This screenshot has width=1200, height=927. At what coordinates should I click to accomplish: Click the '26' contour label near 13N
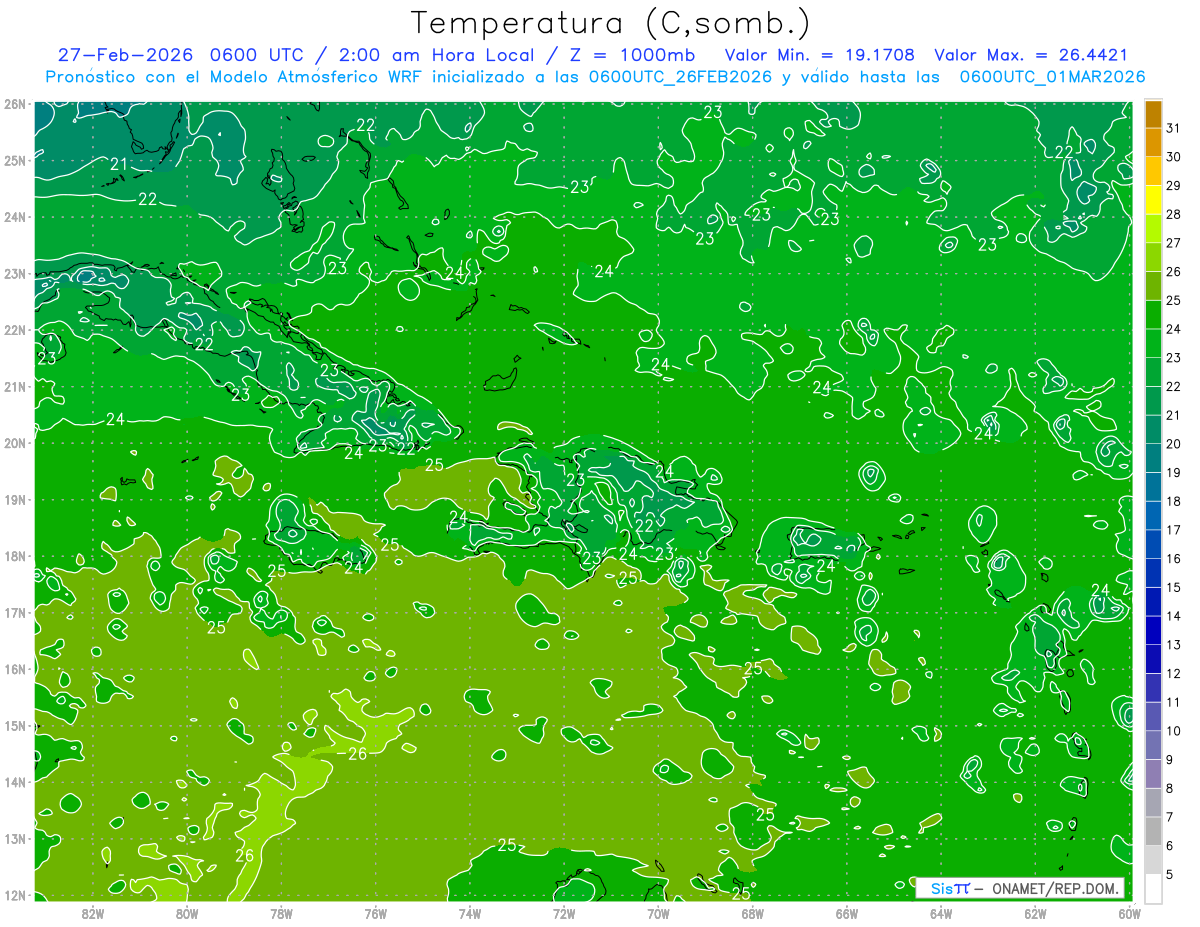tap(244, 856)
